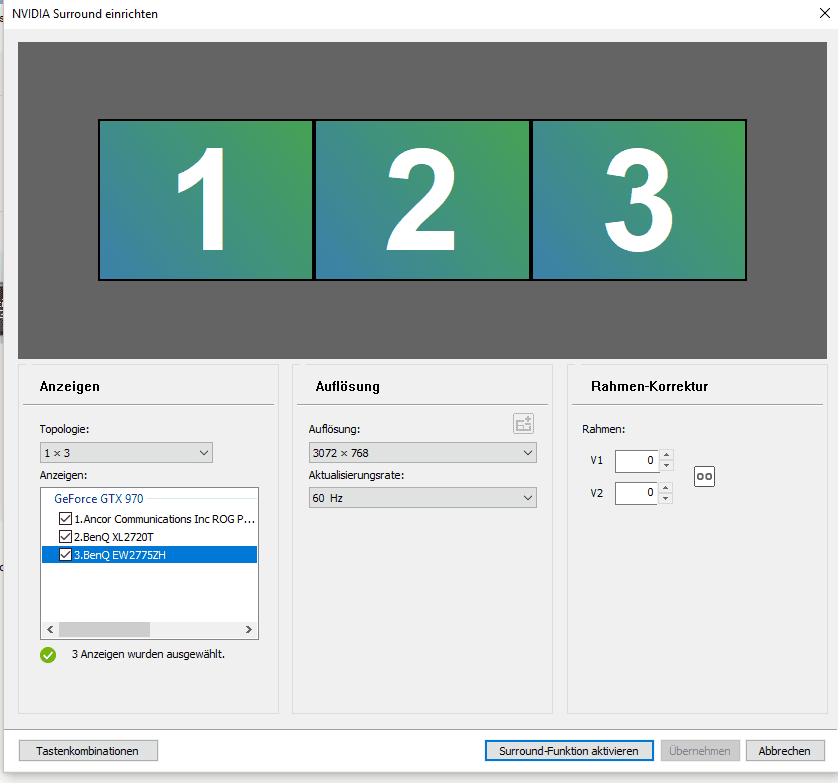The image size is (838, 783).
Task: Click the '3 Anzeigen wurden ausgewählt.' status text
Action: [x=148, y=654]
